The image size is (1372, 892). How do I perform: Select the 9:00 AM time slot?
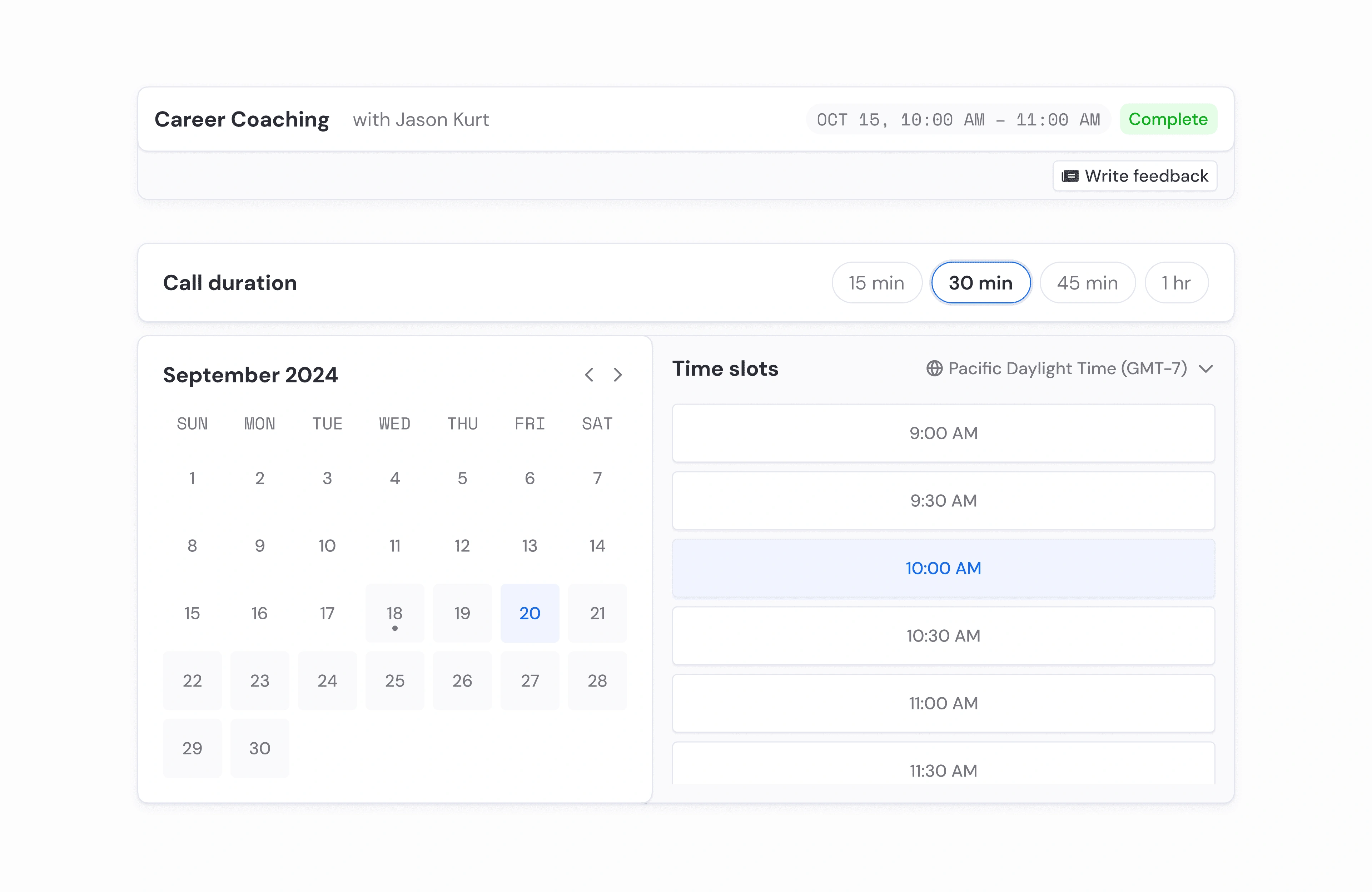coord(943,433)
